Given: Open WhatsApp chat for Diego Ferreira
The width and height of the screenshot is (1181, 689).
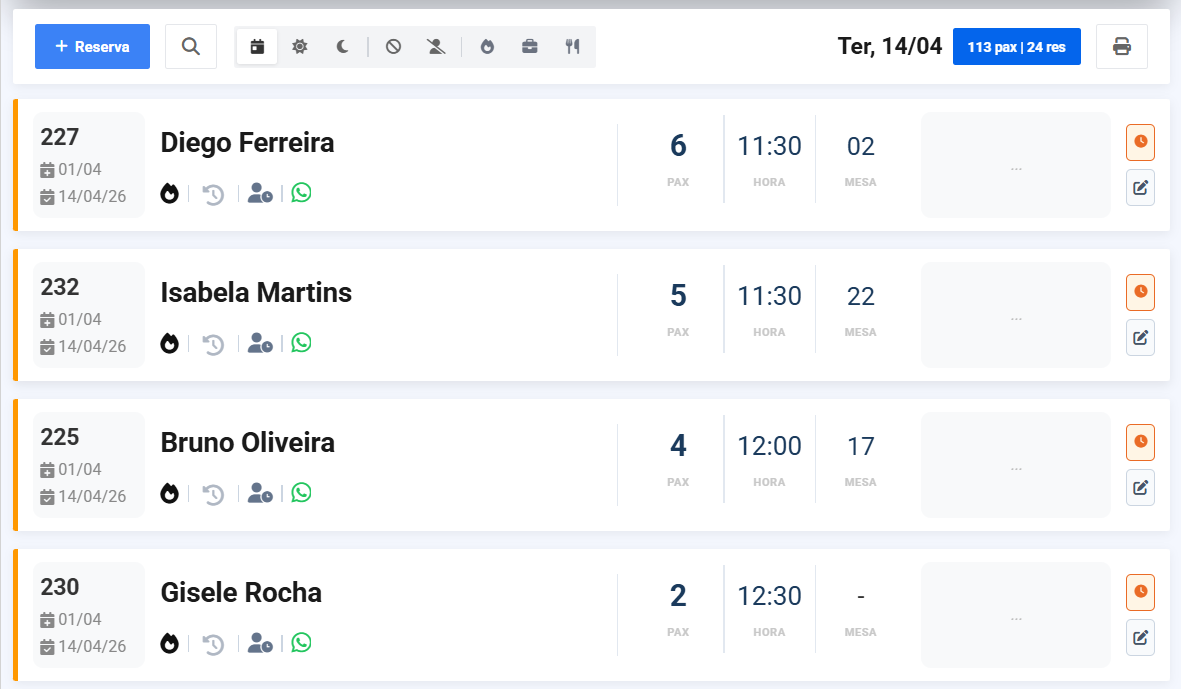Looking at the screenshot, I should [x=301, y=193].
